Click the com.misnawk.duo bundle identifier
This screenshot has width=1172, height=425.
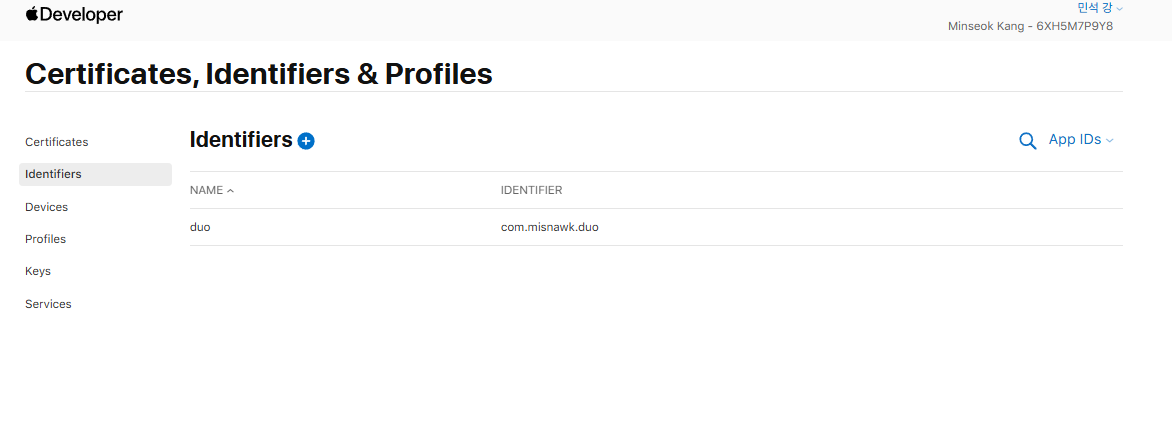tap(549, 227)
